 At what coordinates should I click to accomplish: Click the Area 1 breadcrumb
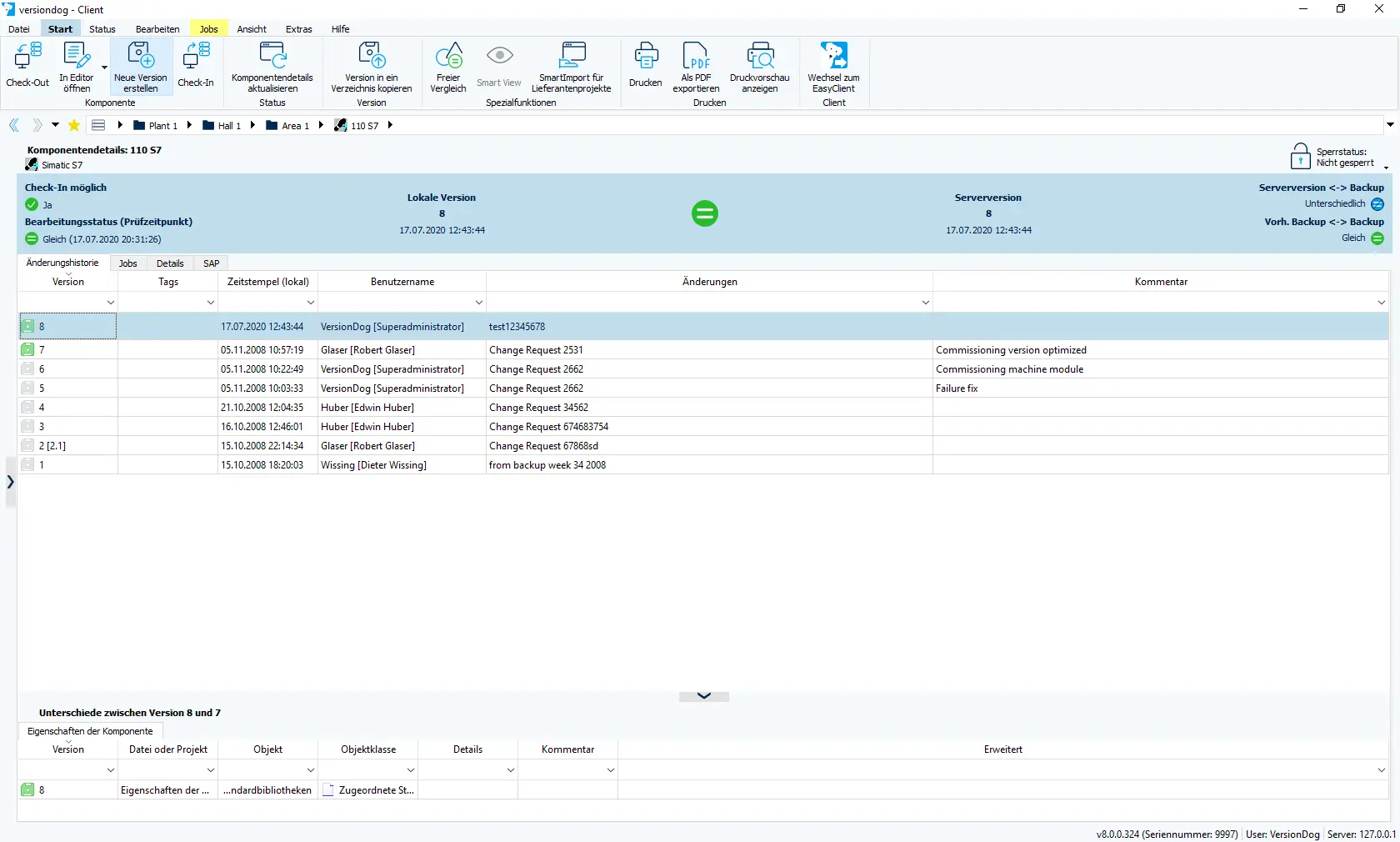287,126
